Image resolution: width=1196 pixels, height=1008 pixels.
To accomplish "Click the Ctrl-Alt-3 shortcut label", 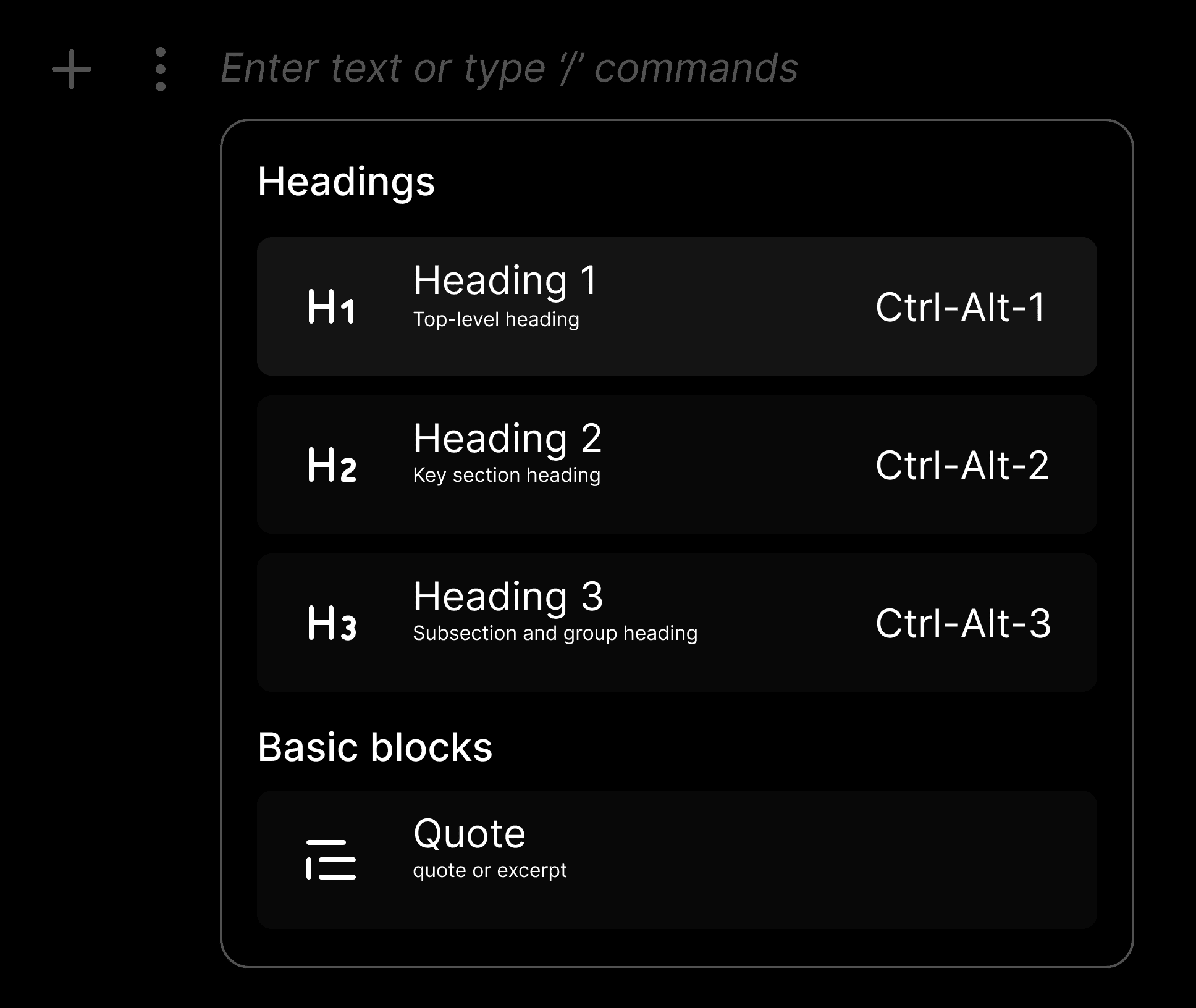I will coord(963,623).
